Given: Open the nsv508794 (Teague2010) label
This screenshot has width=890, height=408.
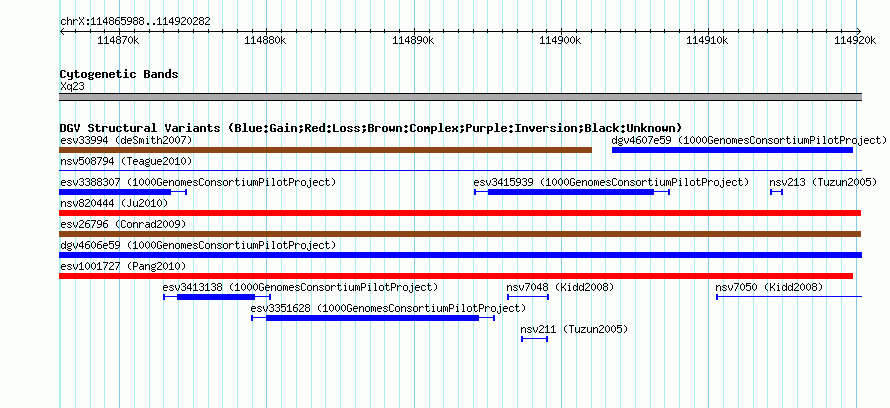Looking at the screenshot, I should point(126,161).
